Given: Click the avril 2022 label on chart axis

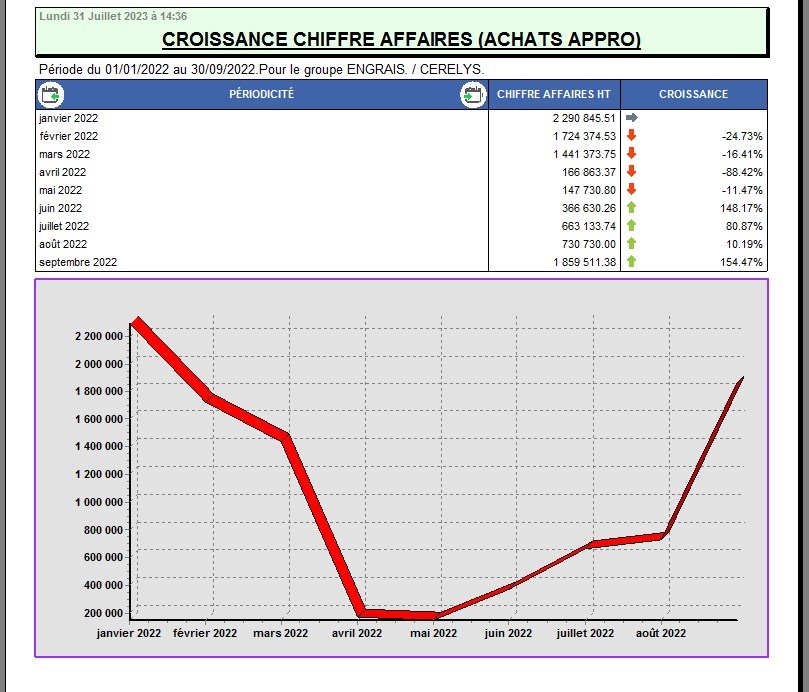Looking at the screenshot, I should (356, 633).
